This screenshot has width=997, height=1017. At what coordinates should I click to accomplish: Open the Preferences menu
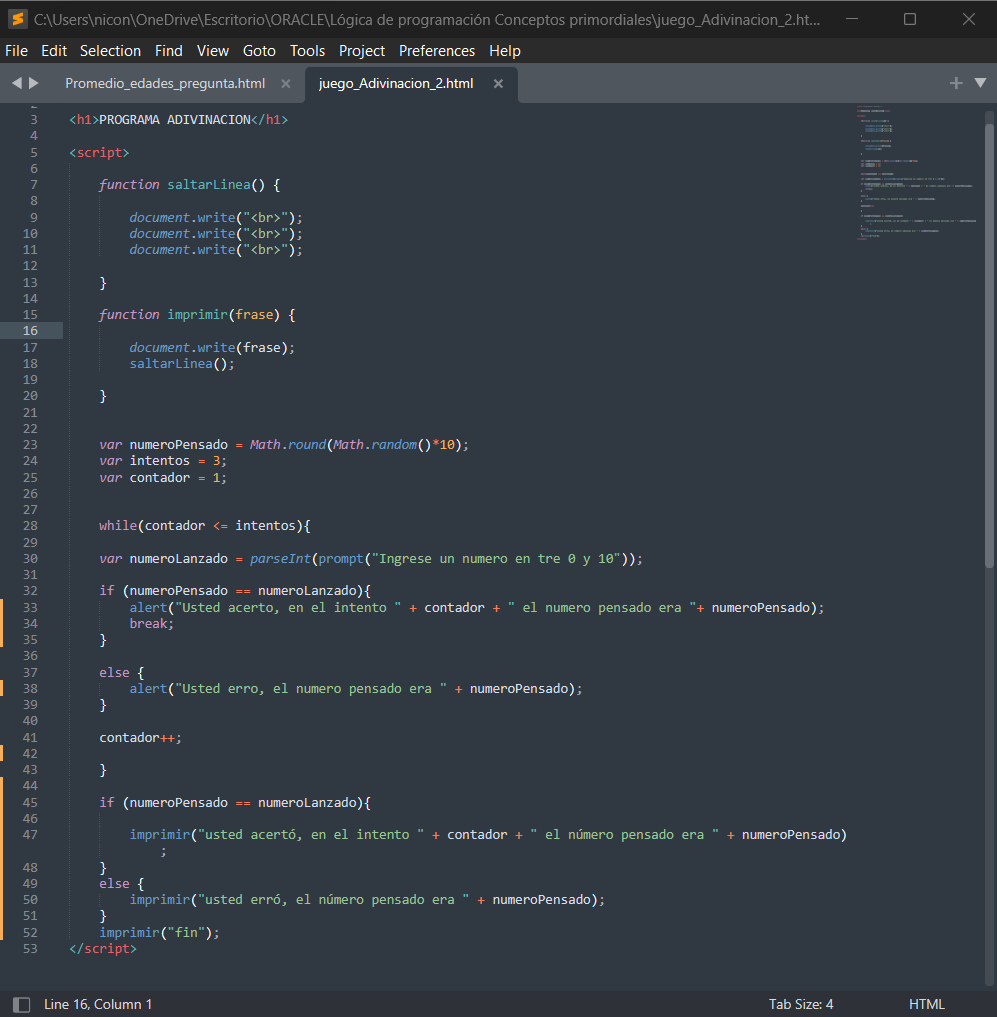tap(437, 51)
